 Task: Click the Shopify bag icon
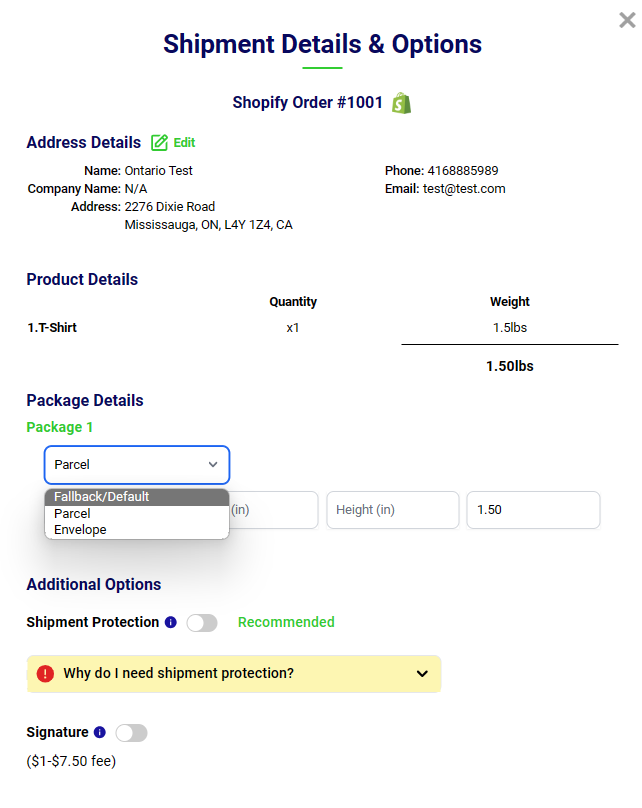coord(401,103)
